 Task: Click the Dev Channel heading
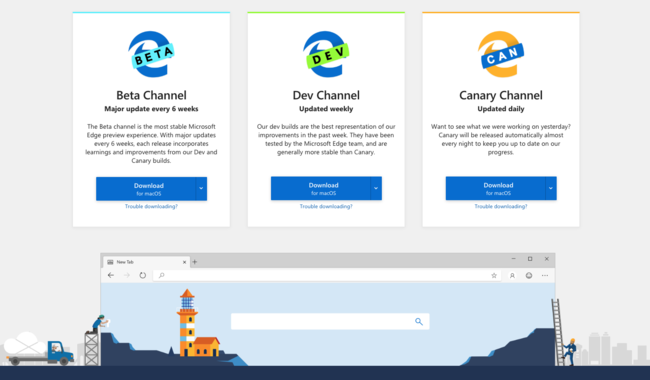tap(326, 95)
